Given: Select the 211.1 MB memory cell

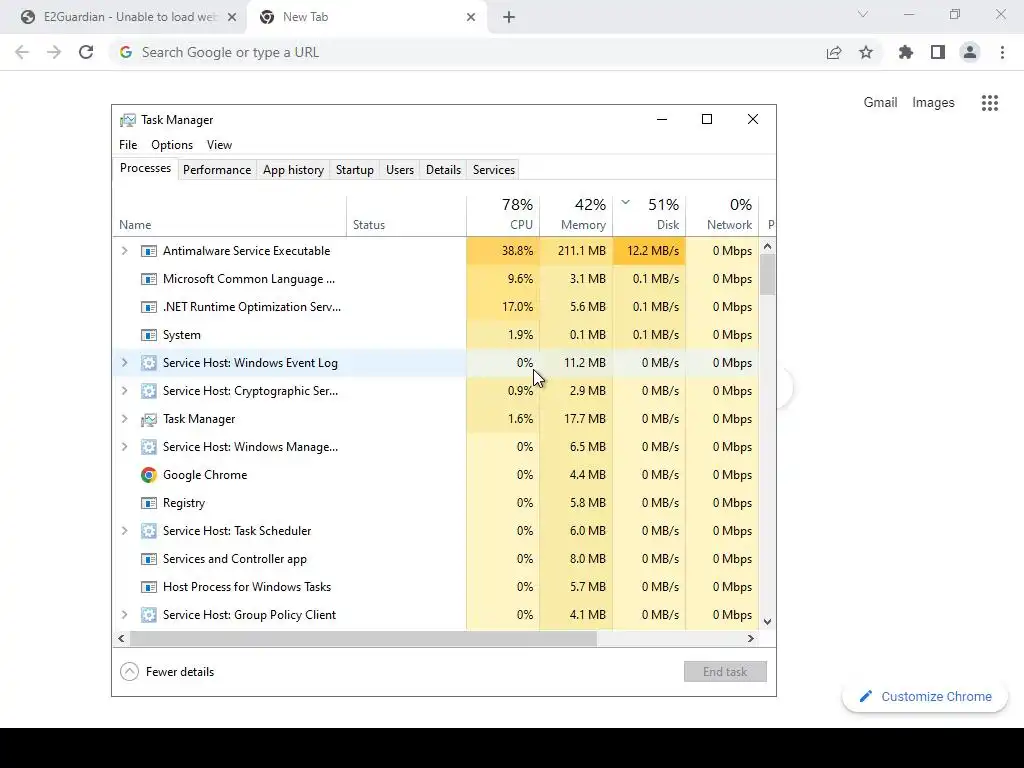Looking at the screenshot, I should coord(577,251).
